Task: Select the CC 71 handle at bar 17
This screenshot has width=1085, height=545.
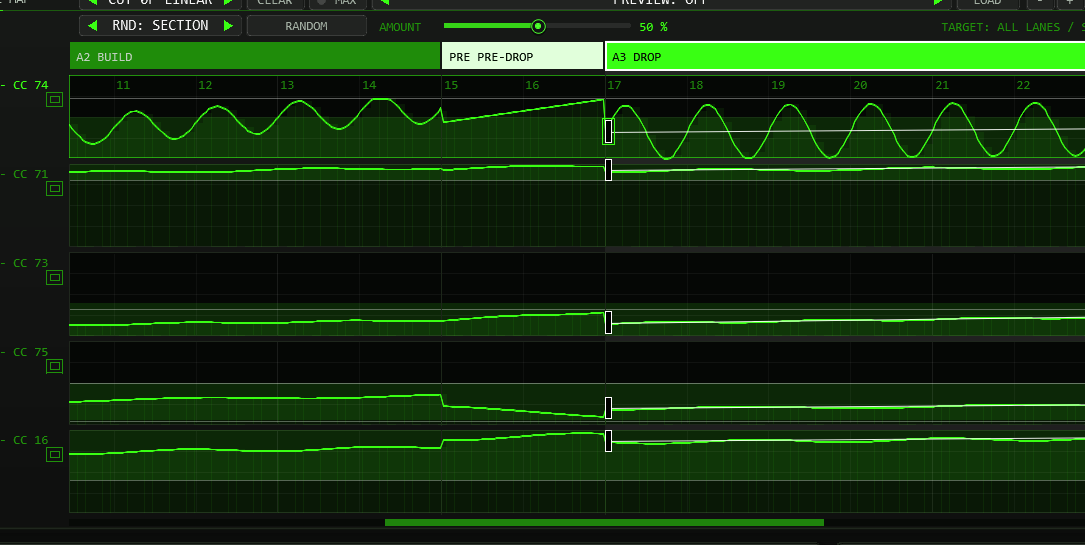Action: pos(608,169)
